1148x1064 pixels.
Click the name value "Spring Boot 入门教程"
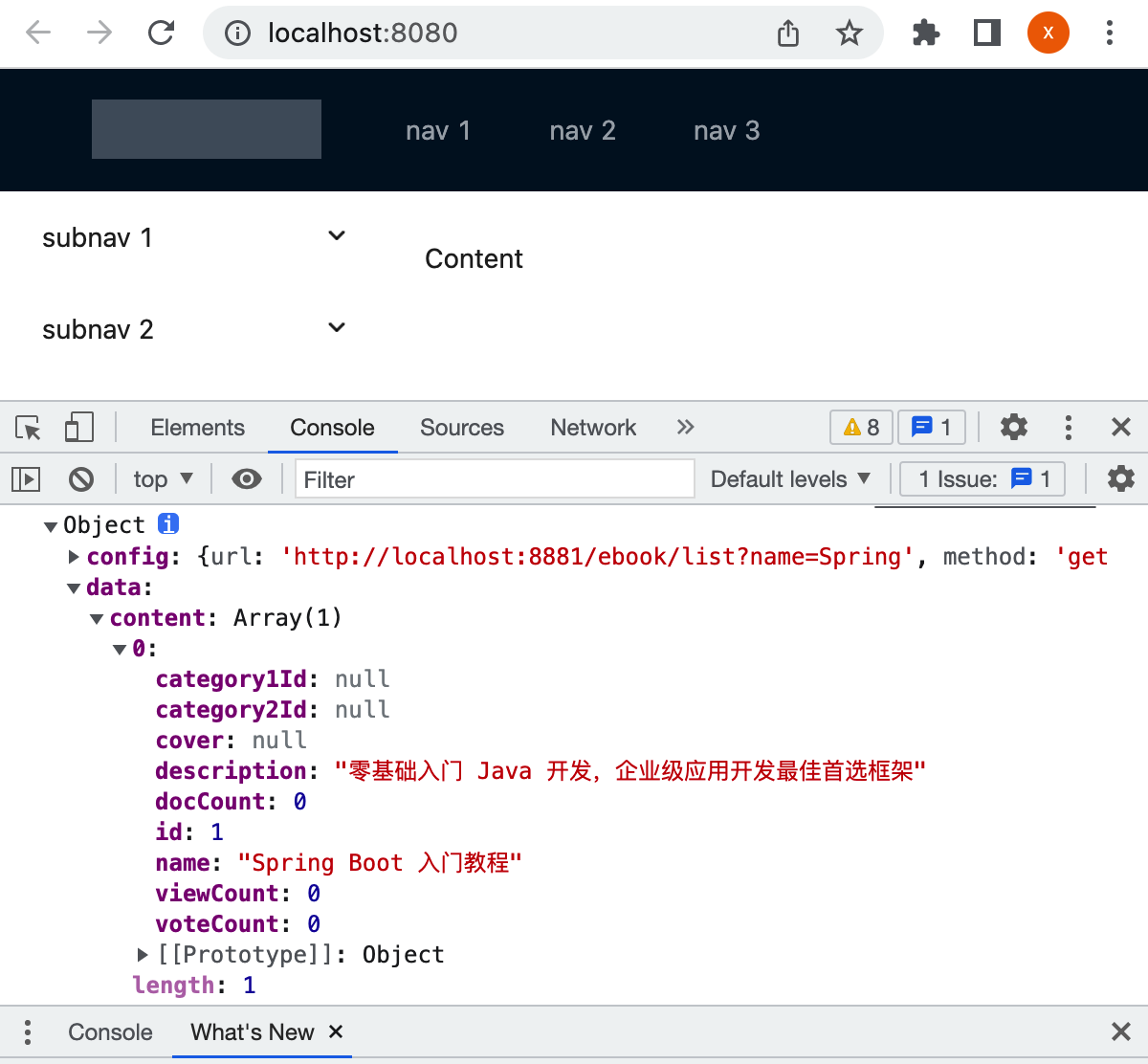pos(380,863)
